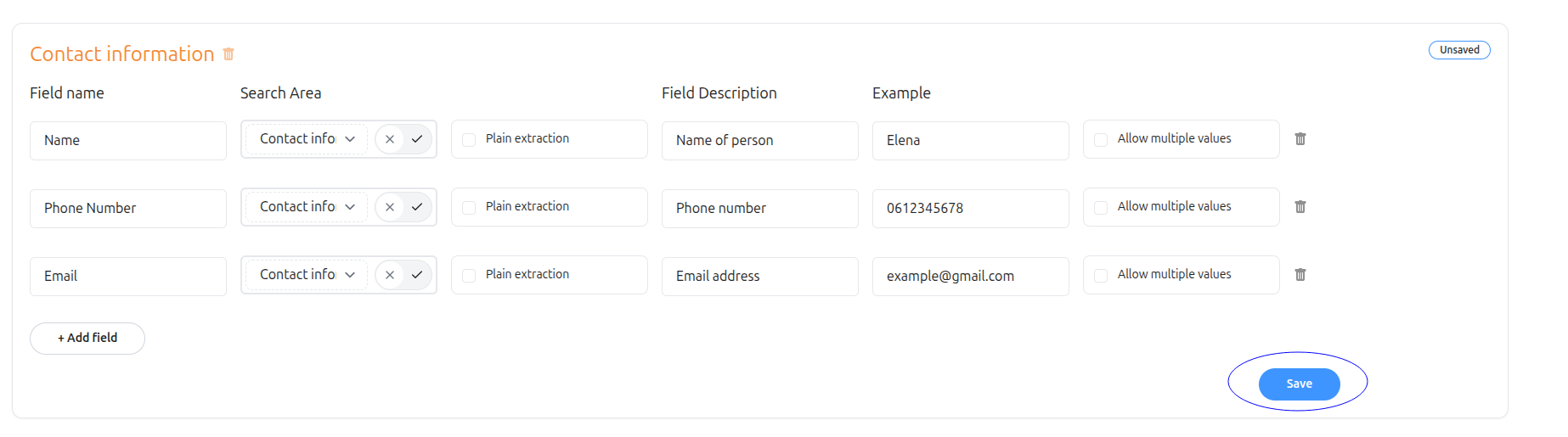Delete the Name field row
Image resolution: width=1568 pixels, height=437 pixels.
(x=1300, y=138)
